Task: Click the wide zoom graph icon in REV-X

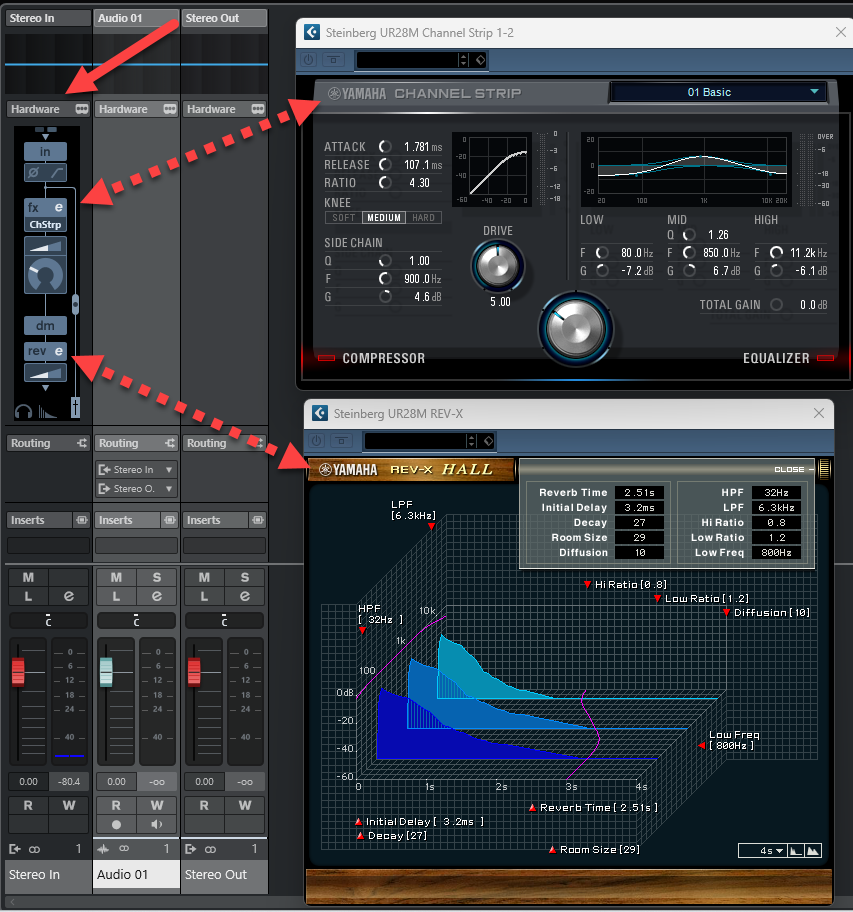Action: (813, 851)
